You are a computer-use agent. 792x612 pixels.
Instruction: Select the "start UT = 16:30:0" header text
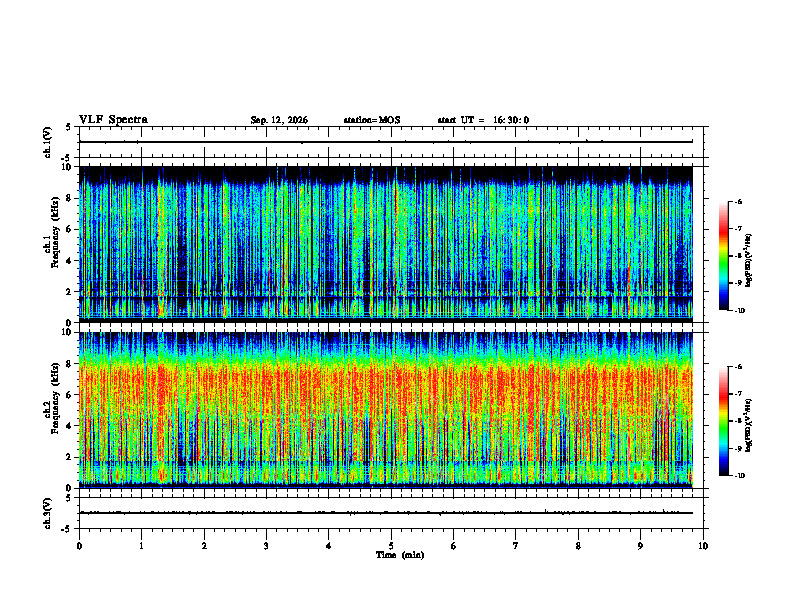pos(483,120)
